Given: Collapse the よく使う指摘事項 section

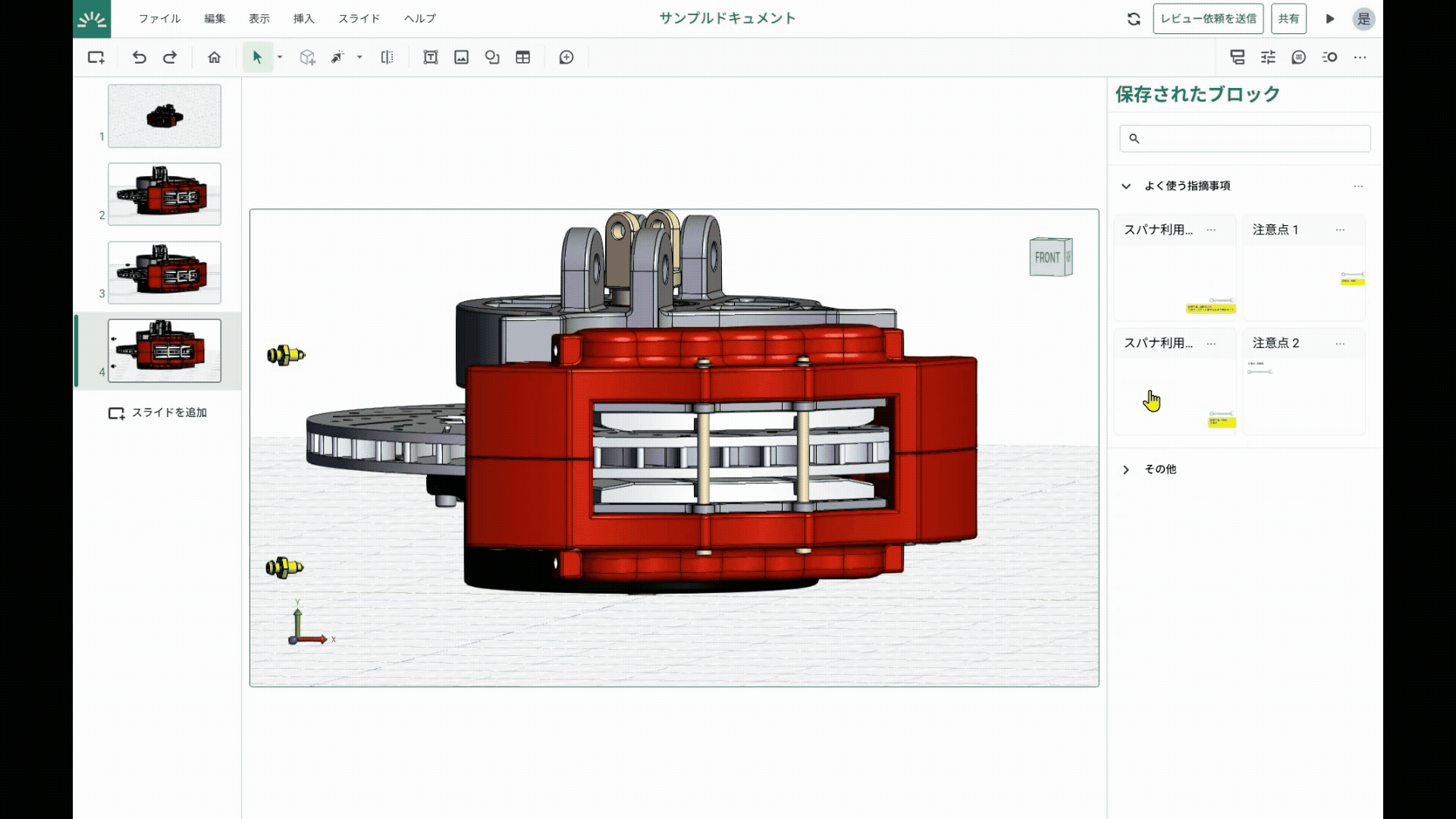Looking at the screenshot, I should 1126,187.
